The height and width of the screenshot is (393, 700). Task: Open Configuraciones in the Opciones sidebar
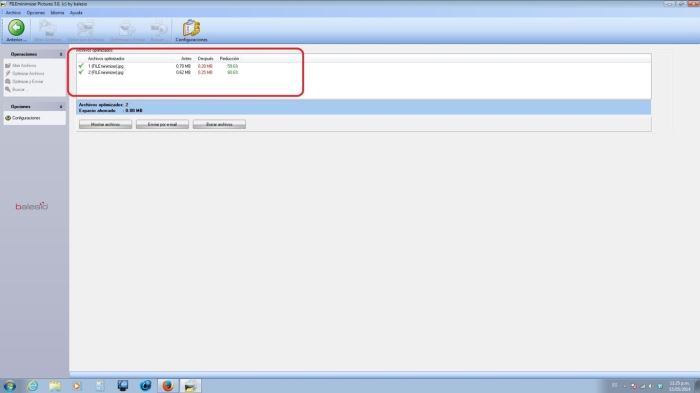26,118
